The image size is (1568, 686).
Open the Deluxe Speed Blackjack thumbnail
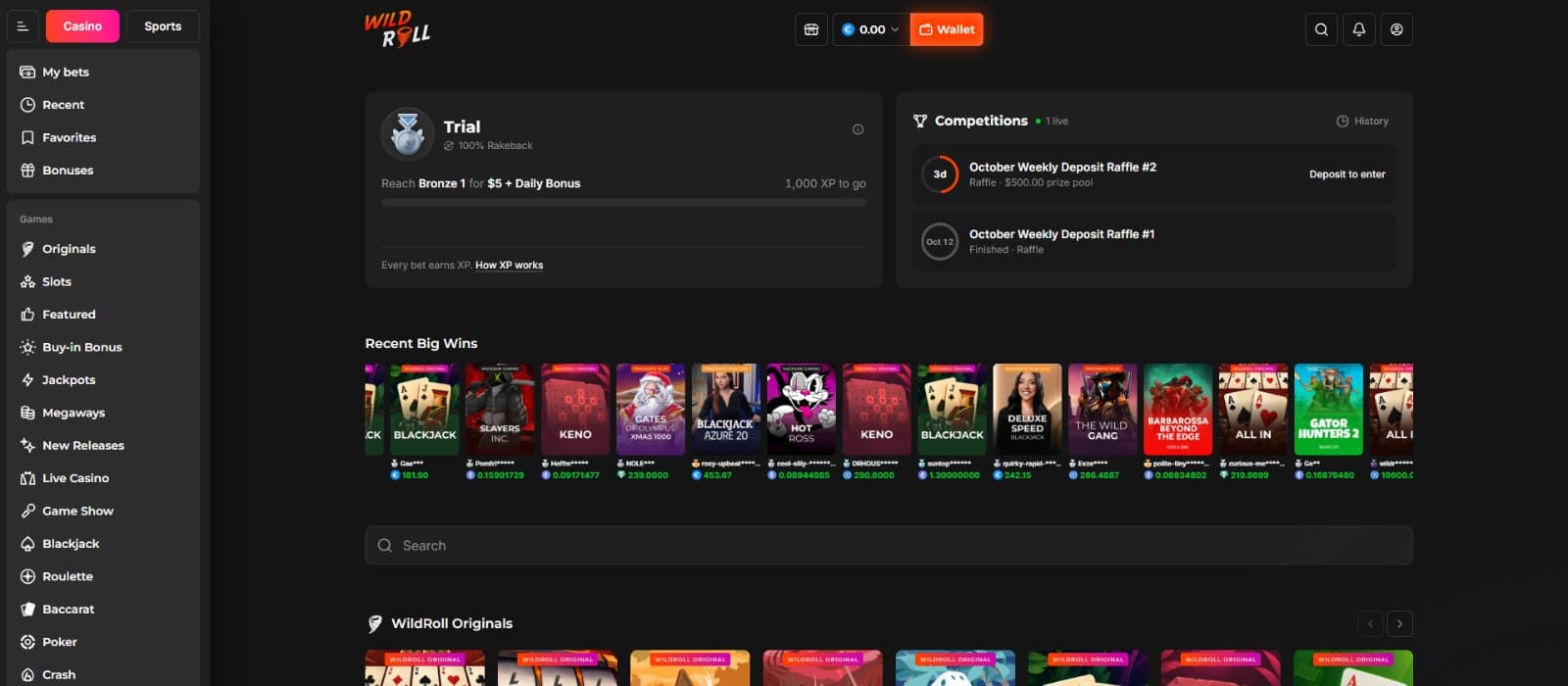pyautogui.click(x=1027, y=410)
